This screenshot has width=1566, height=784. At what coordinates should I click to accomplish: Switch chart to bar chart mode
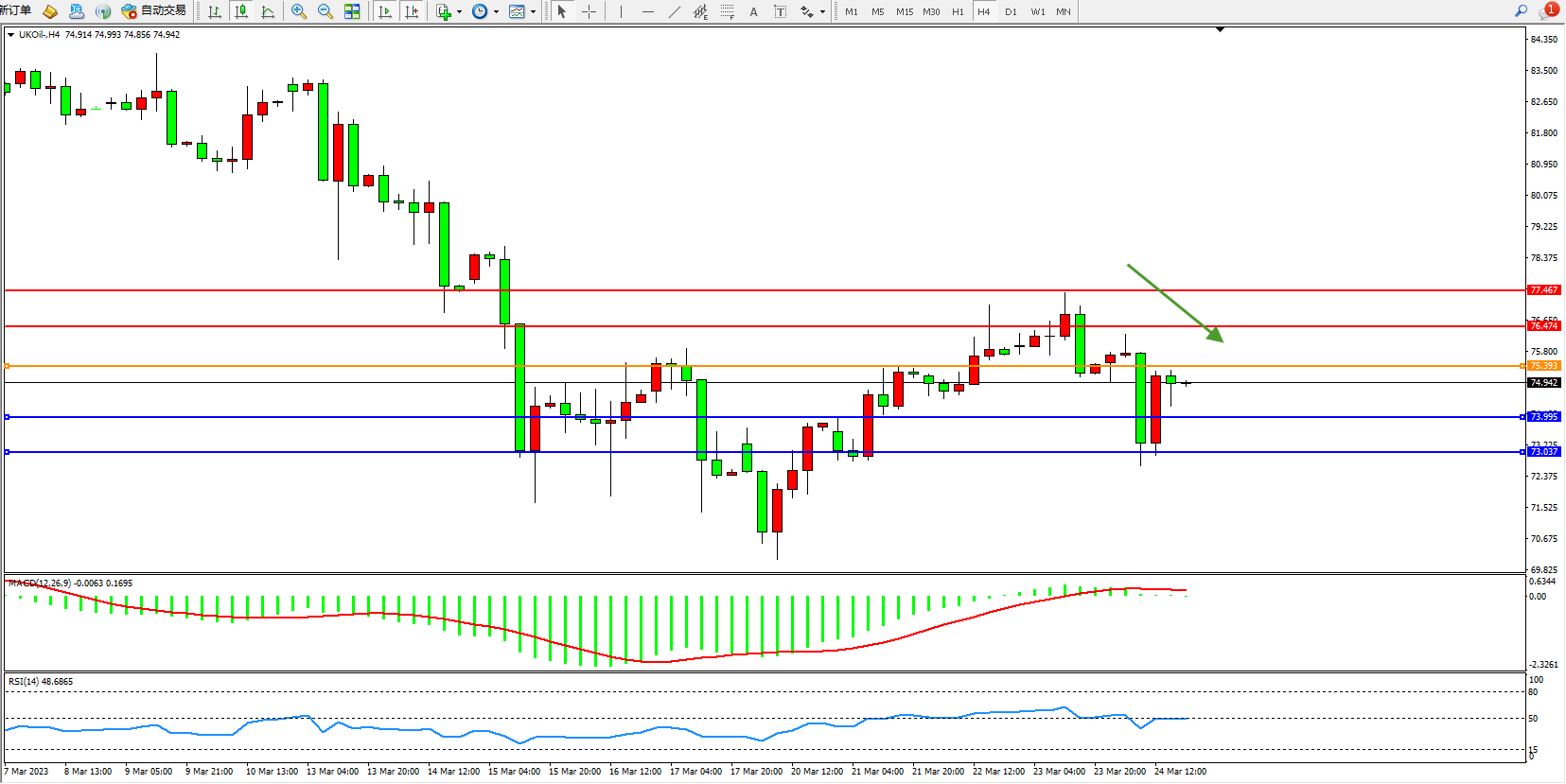click(x=215, y=11)
